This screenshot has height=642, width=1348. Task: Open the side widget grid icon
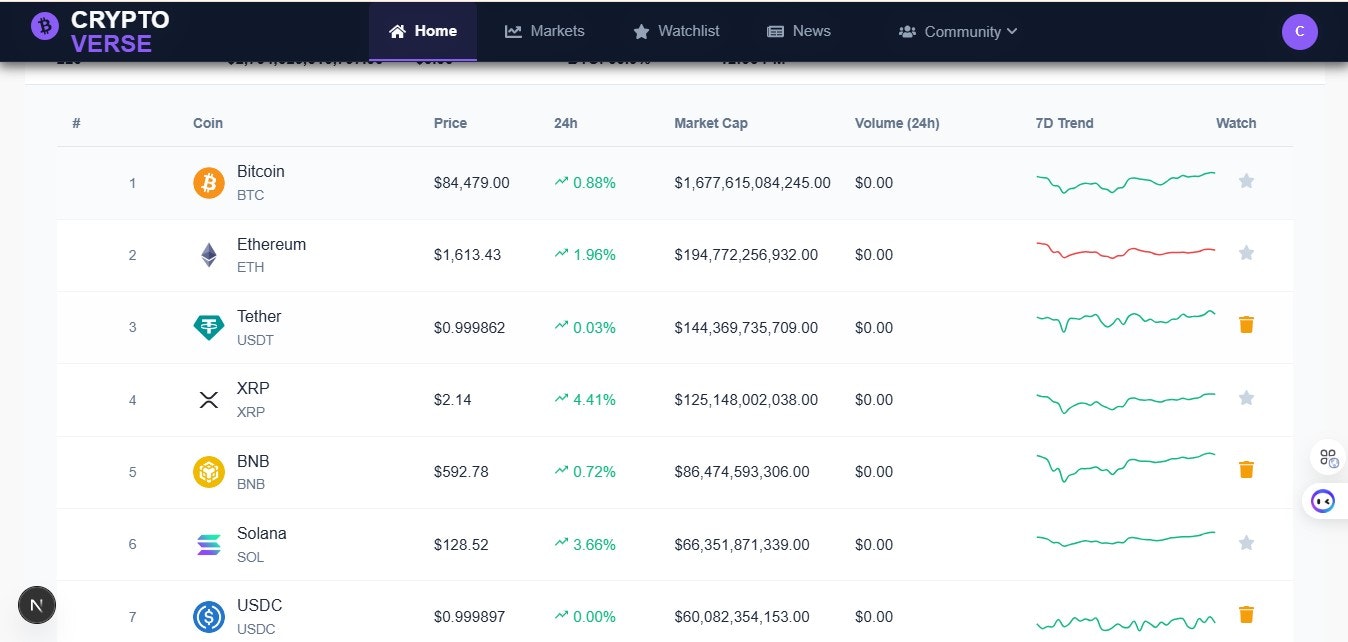point(1328,458)
